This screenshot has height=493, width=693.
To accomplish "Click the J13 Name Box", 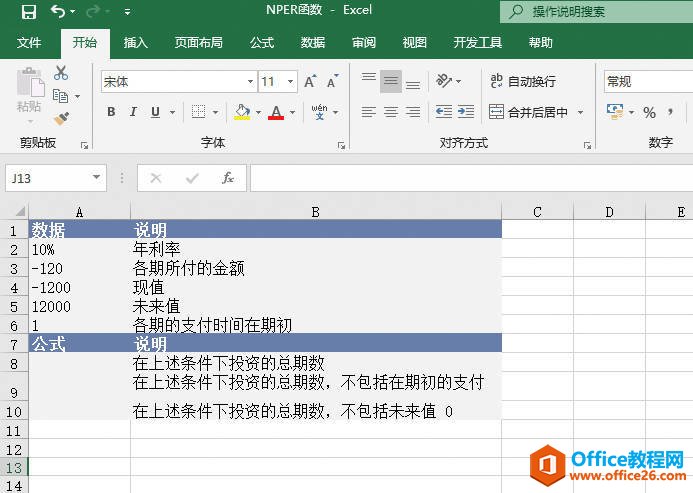I will click(x=48, y=178).
